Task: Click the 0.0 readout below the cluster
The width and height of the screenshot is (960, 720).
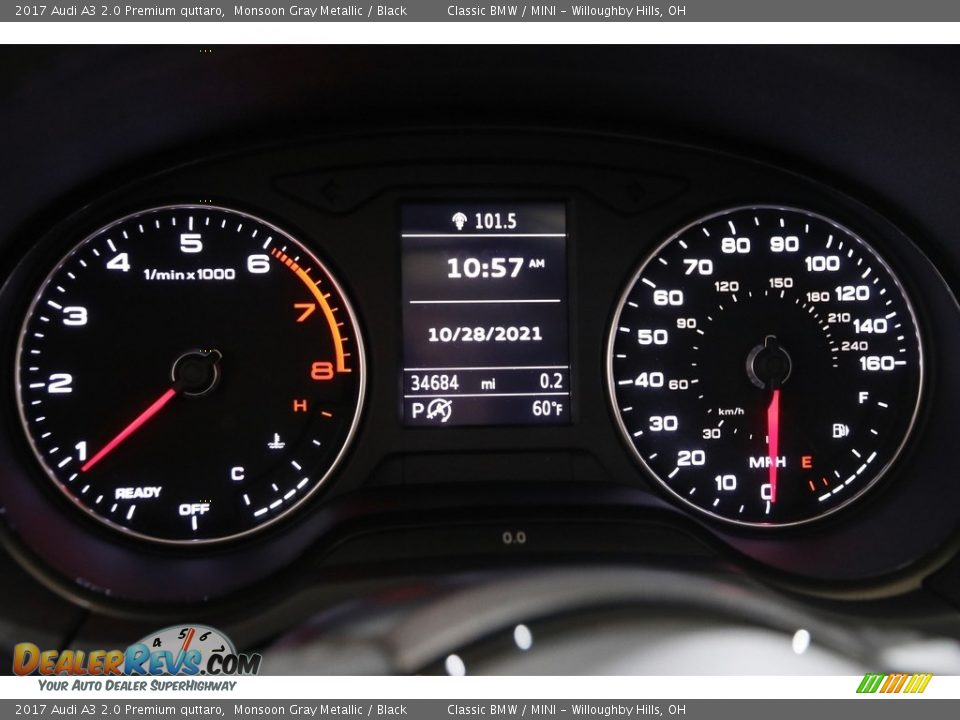Action: tap(514, 538)
